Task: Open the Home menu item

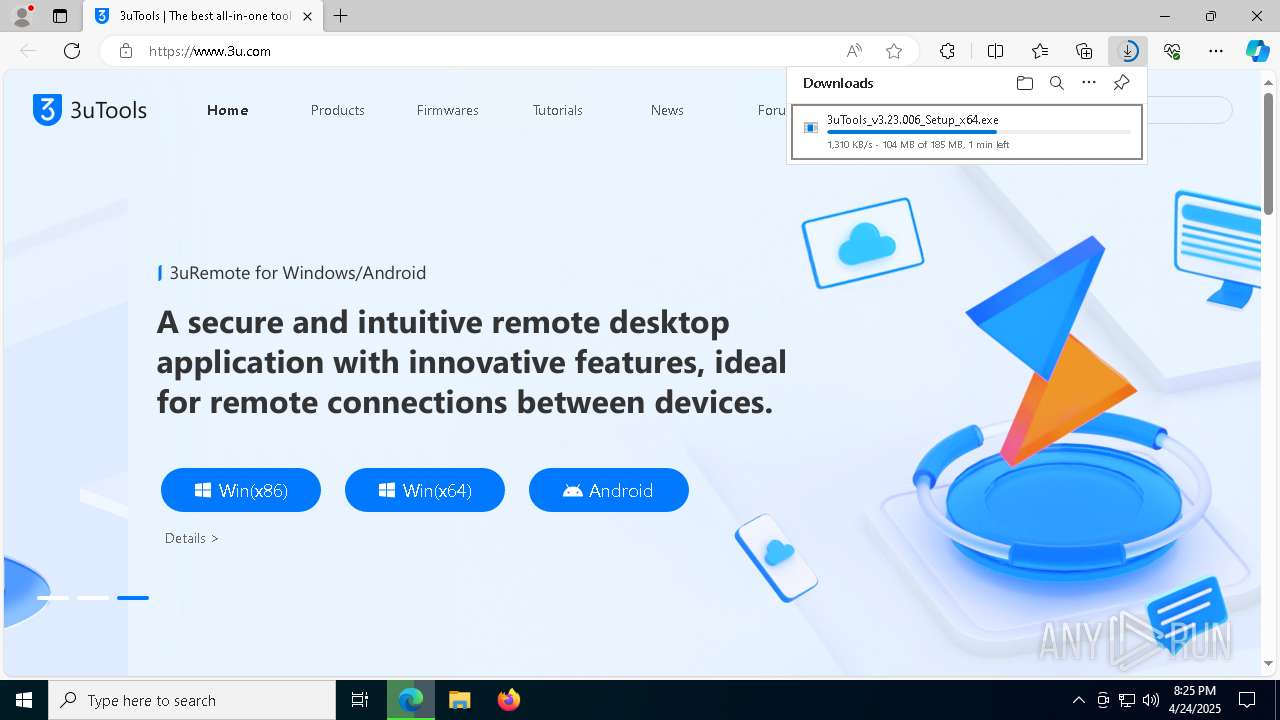Action: tap(228, 110)
